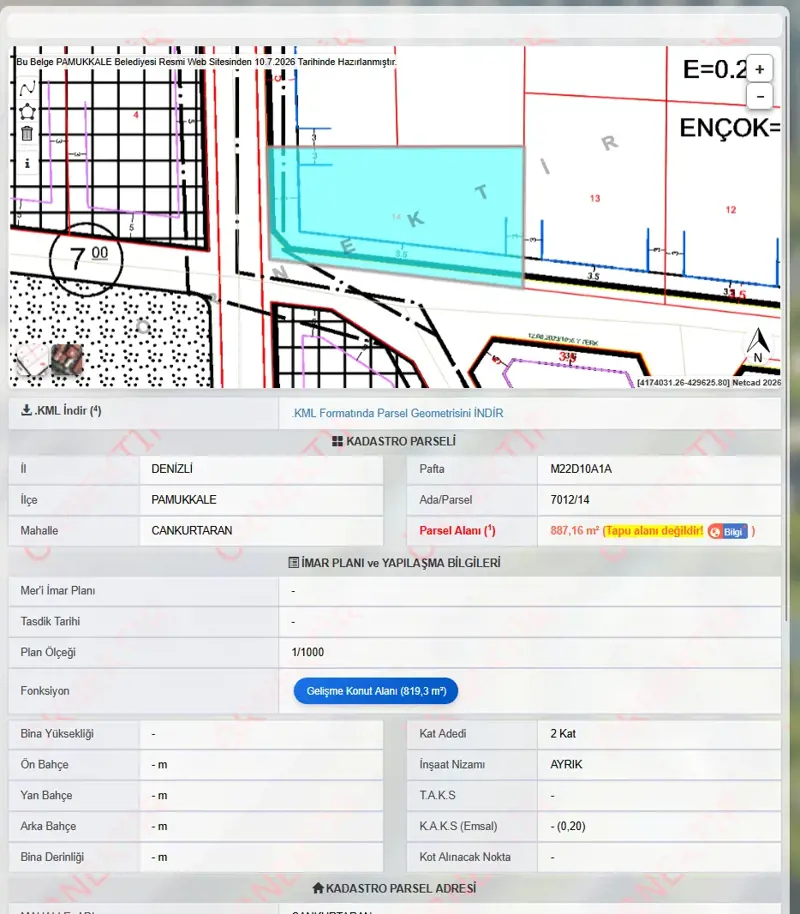Click the Yan Bahçe label

point(46,796)
